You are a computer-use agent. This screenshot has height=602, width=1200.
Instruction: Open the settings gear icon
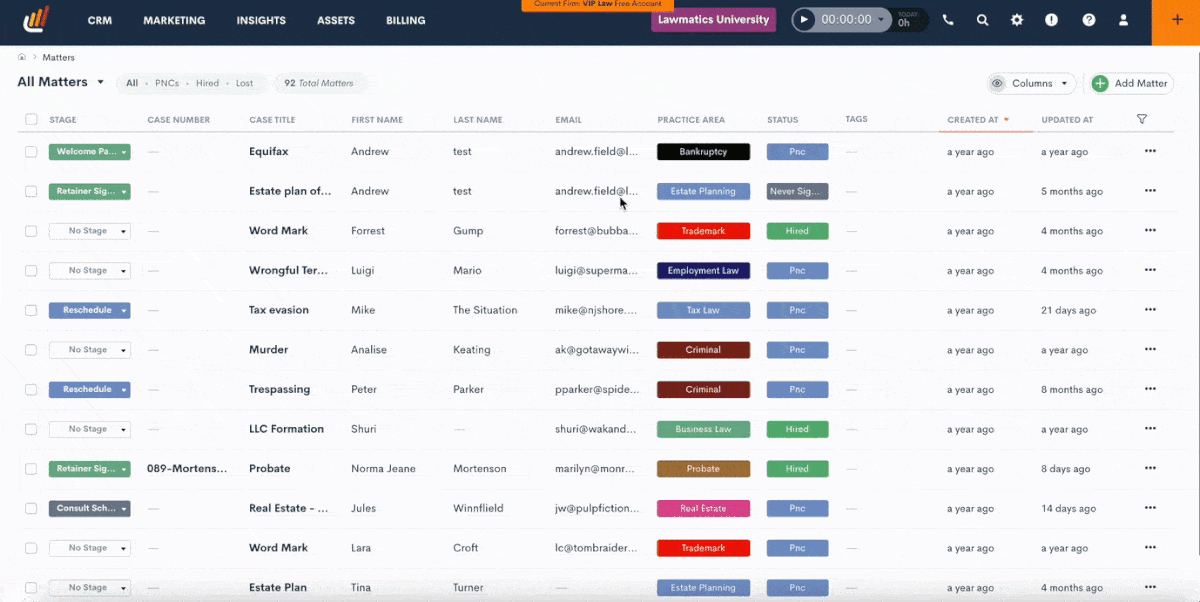pyautogui.click(x=1017, y=20)
